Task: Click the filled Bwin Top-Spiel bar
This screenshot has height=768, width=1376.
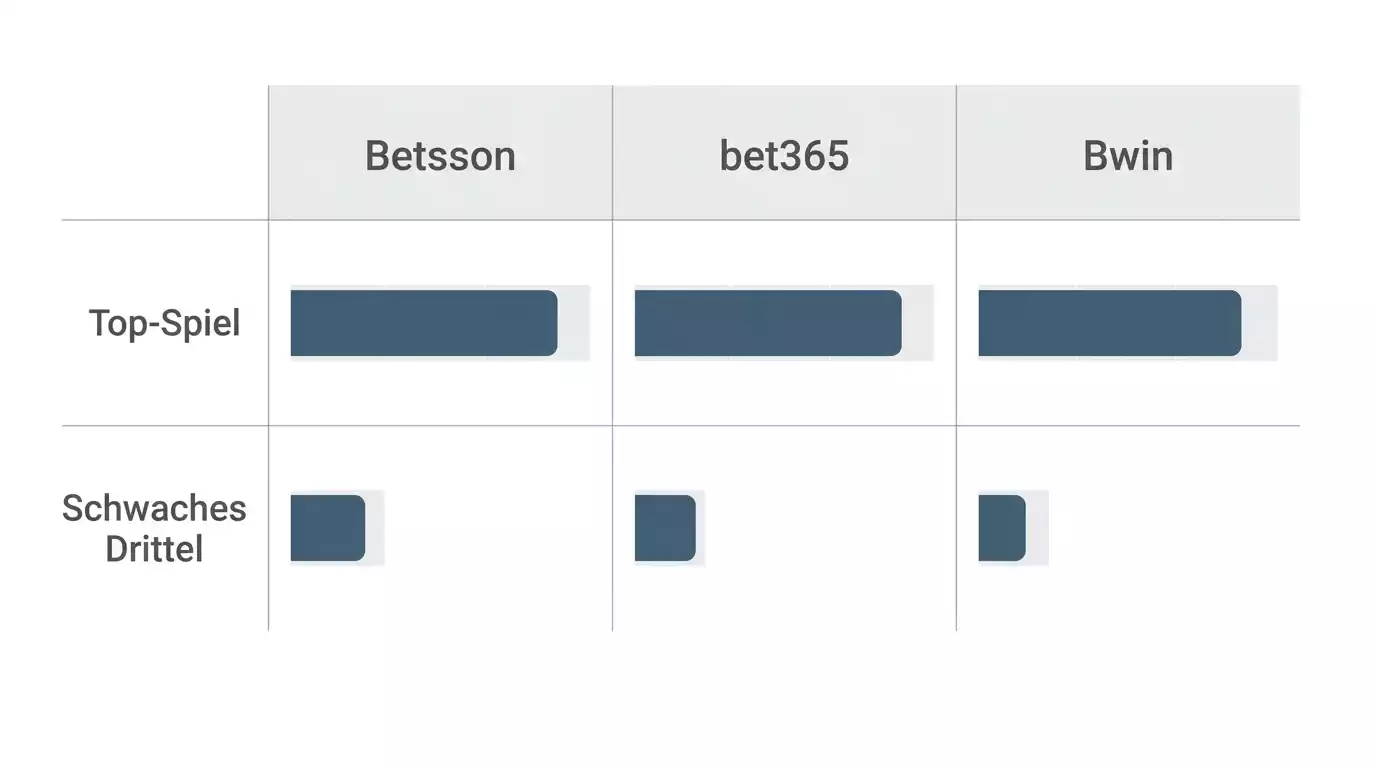Action: point(1110,323)
